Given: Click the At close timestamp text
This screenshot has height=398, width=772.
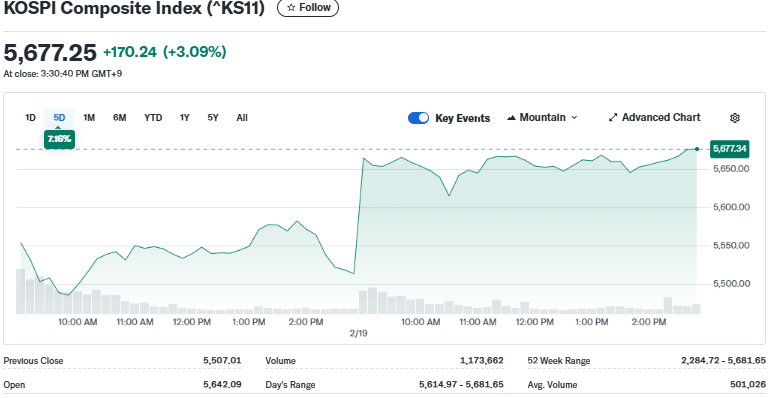Looking at the screenshot, I should click(63, 74).
